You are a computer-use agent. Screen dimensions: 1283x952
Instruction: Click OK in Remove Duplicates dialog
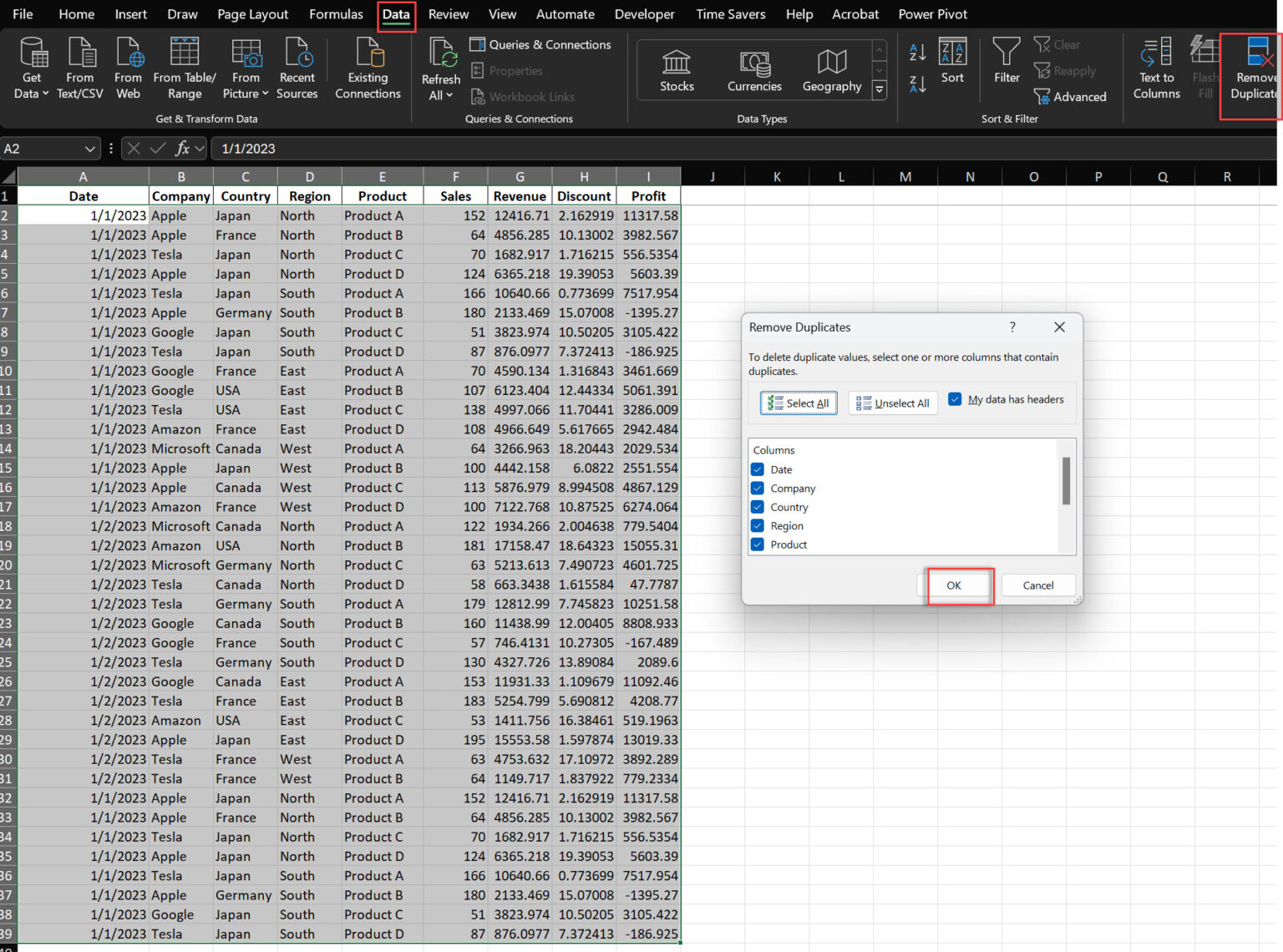[x=954, y=585]
